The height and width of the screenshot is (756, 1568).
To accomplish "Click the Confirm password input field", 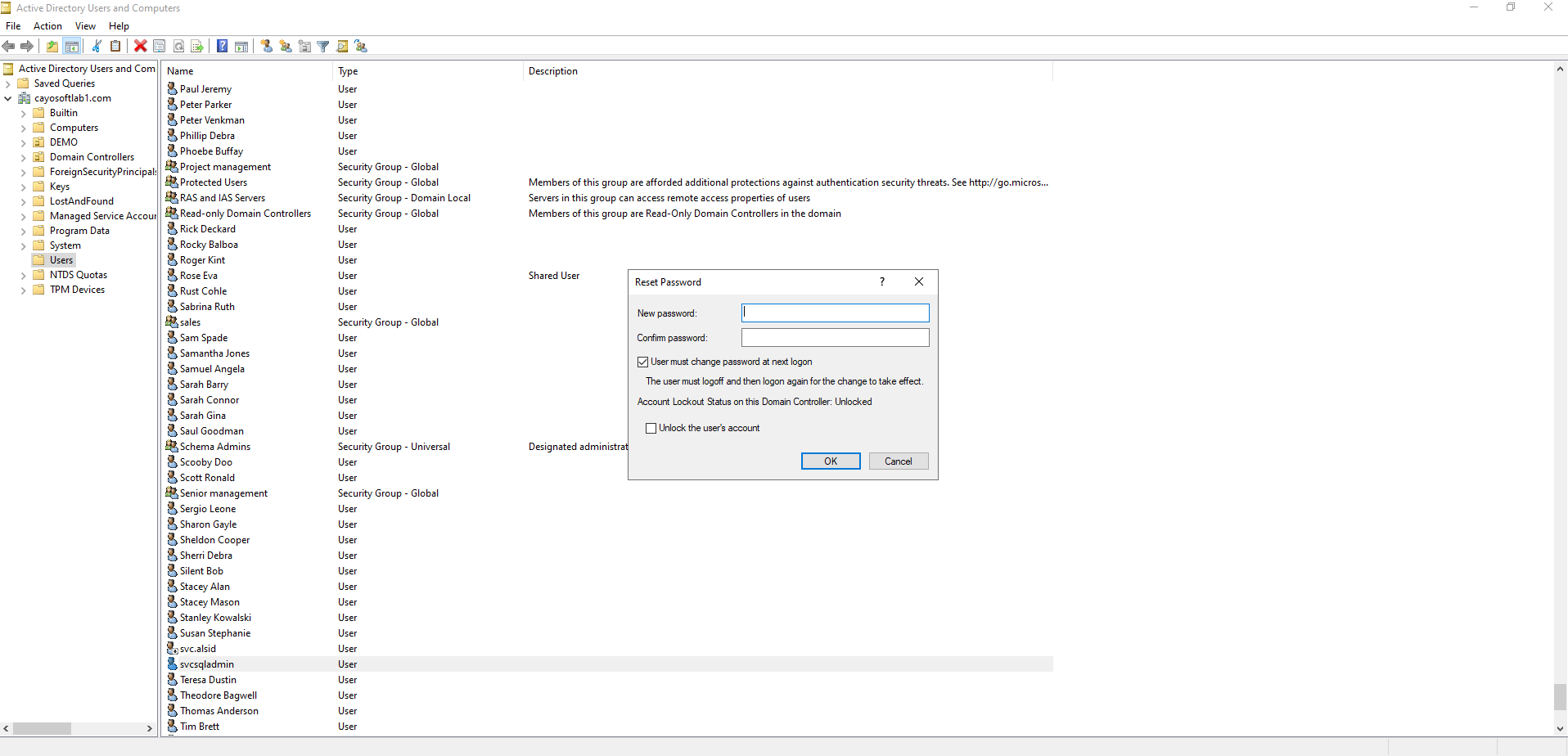I will tap(835, 338).
